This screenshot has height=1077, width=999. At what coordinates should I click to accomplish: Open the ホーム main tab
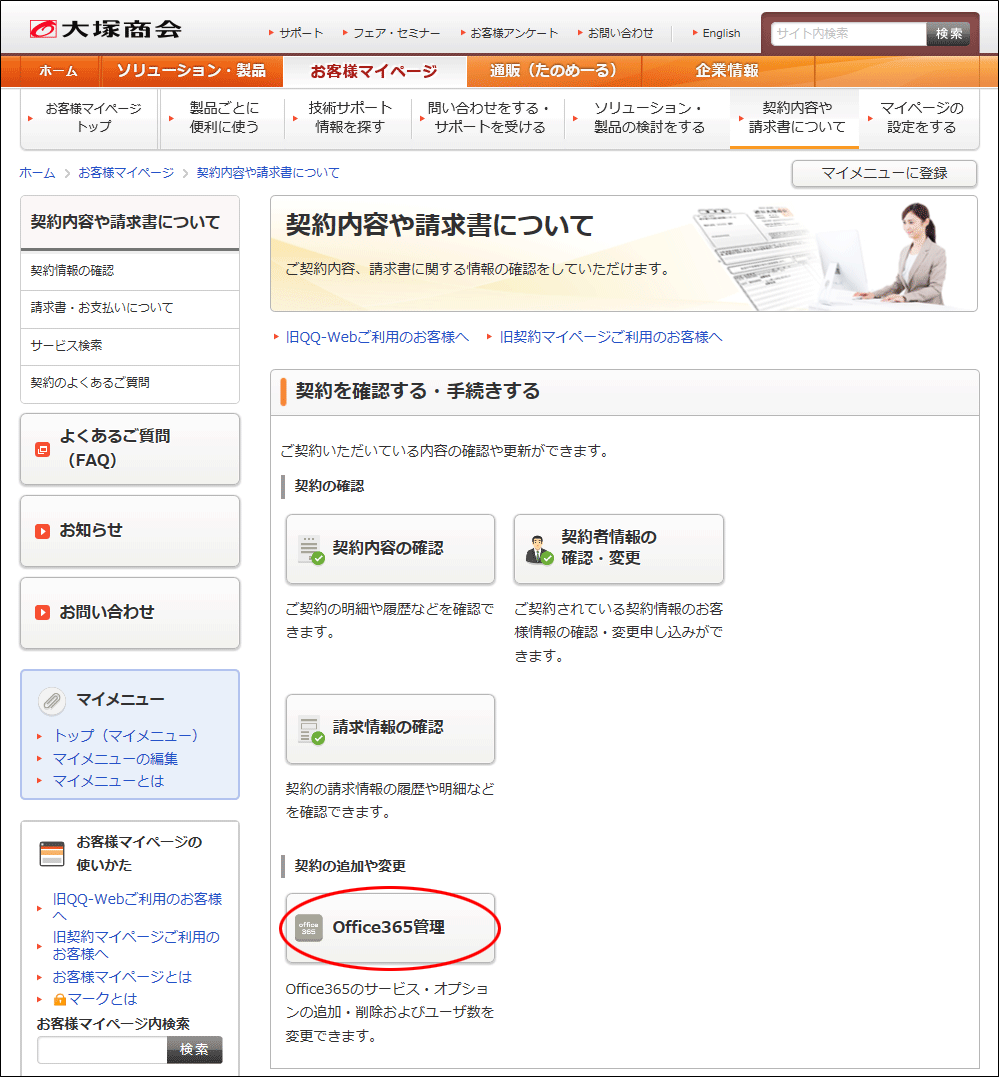tap(58, 71)
